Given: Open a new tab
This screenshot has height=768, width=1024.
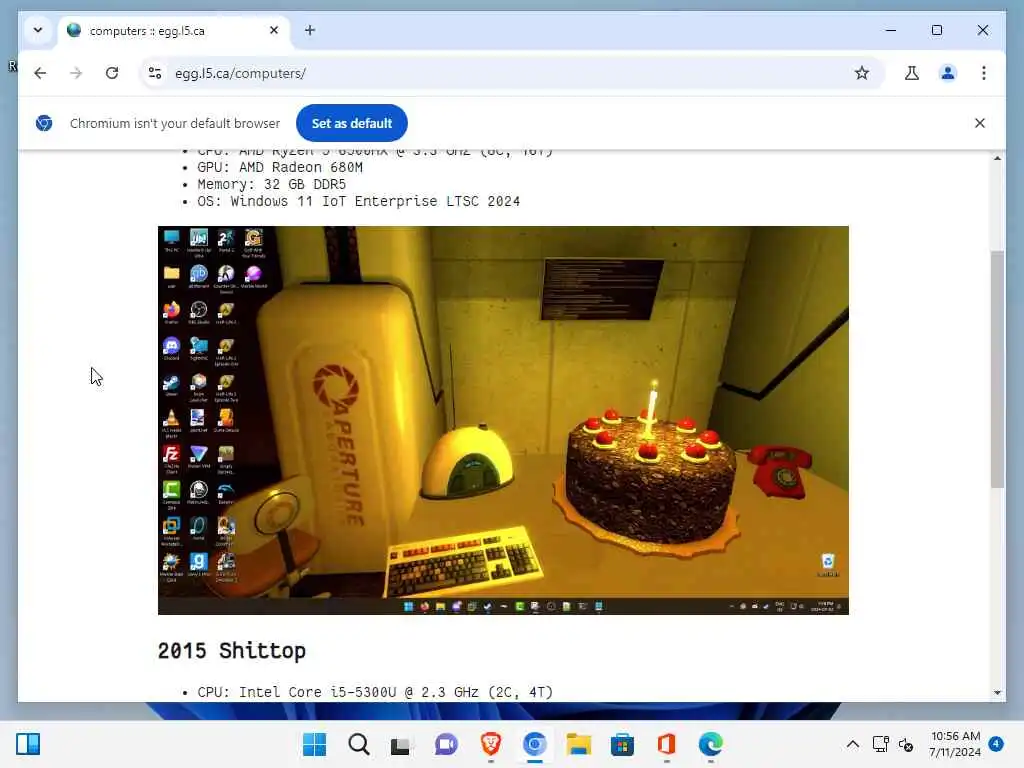Looking at the screenshot, I should click(310, 30).
